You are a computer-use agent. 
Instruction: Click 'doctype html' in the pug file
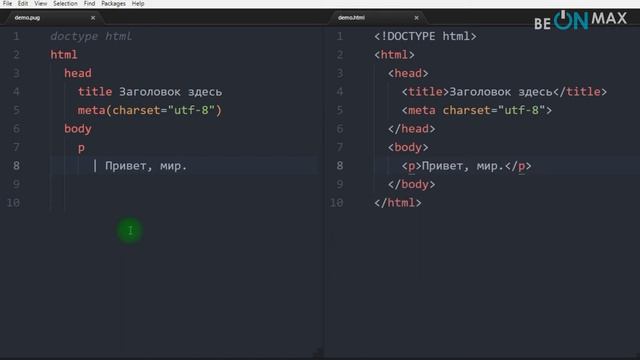tap(91, 36)
